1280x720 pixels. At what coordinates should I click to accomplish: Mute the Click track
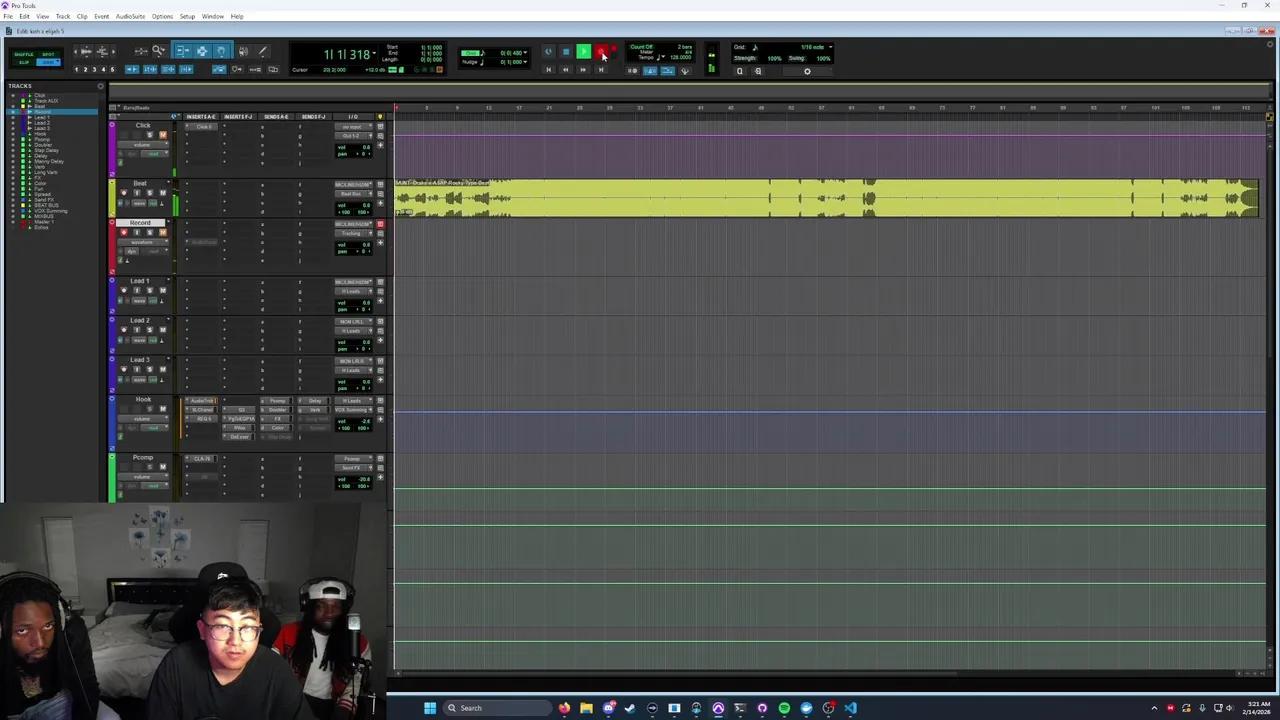tap(163, 135)
